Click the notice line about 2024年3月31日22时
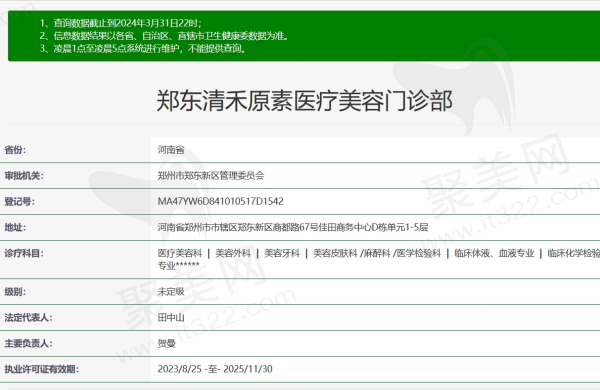The height and width of the screenshot is (390, 600). (121, 23)
